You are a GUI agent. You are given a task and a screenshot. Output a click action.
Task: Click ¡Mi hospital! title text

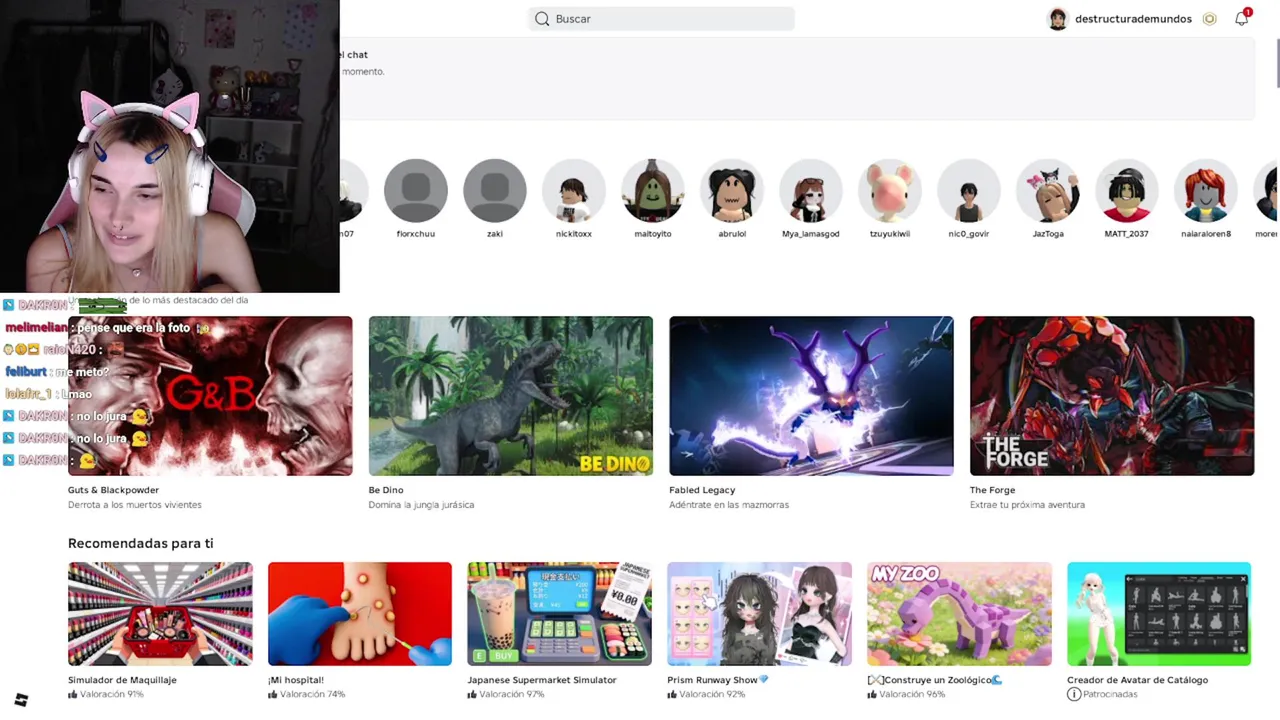[296, 680]
